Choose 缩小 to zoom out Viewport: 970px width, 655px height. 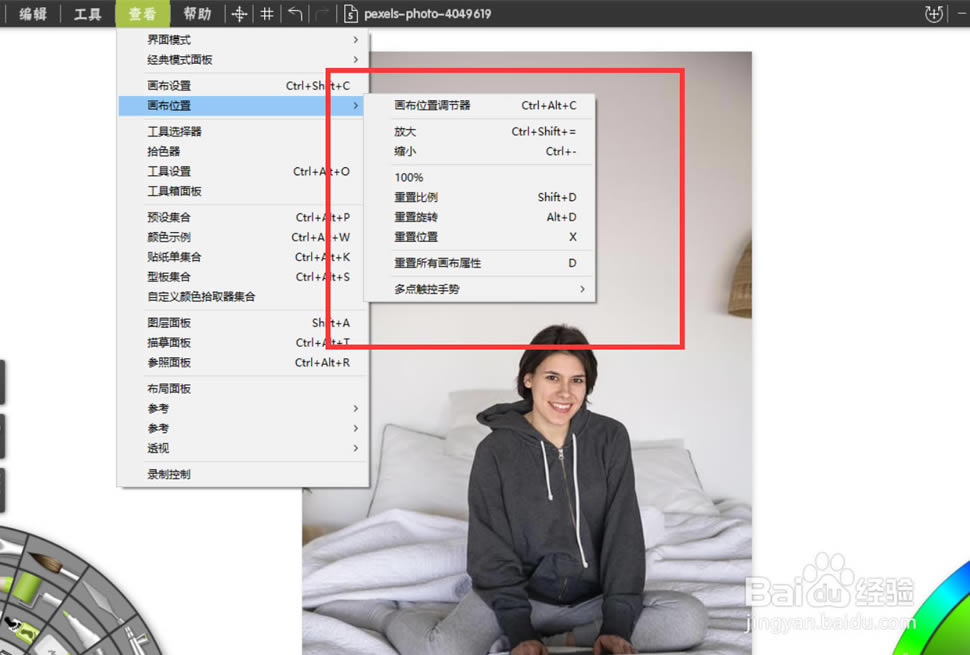pyautogui.click(x=480, y=151)
